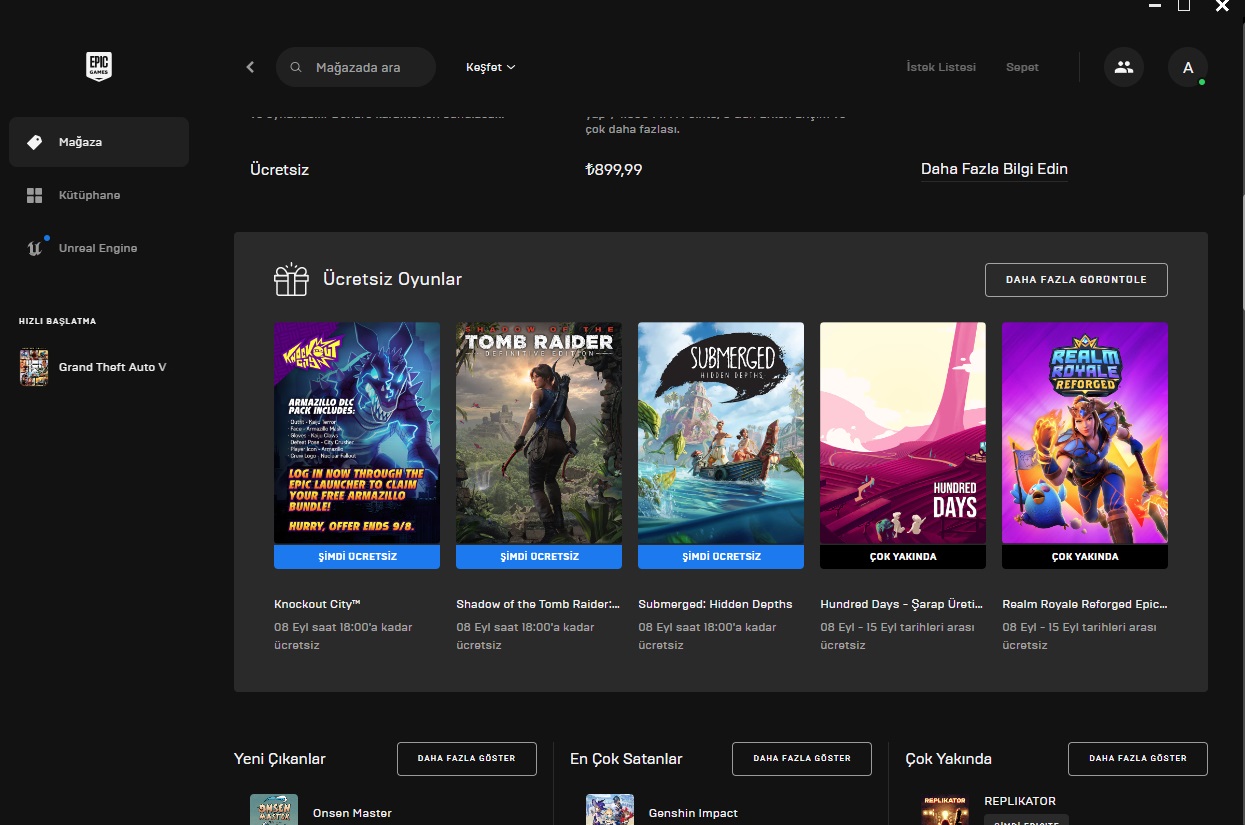Click ŞİMDİ ÜCRETSİZ under Knockout City
The width and height of the screenshot is (1245, 825).
coord(357,556)
